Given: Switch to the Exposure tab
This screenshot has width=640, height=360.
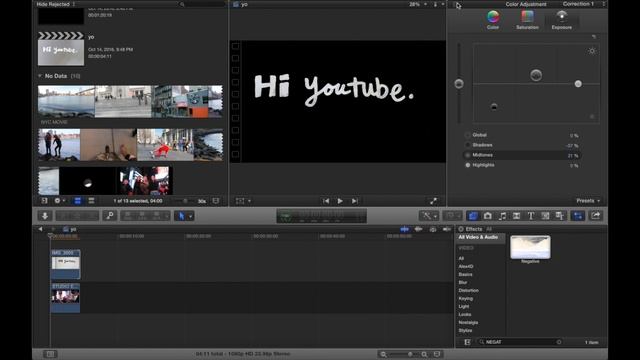Looking at the screenshot, I should (x=562, y=20).
